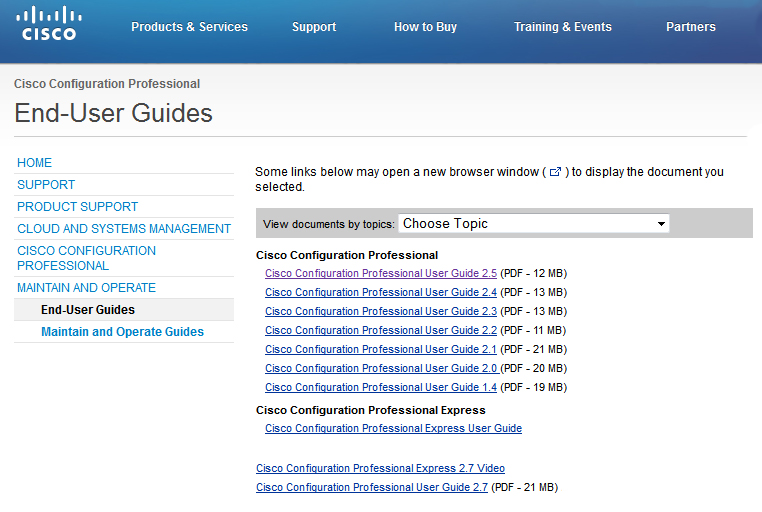Open Express 2.7 Video link
The width and height of the screenshot is (762, 512).
pyautogui.click(x=381, y=468)
